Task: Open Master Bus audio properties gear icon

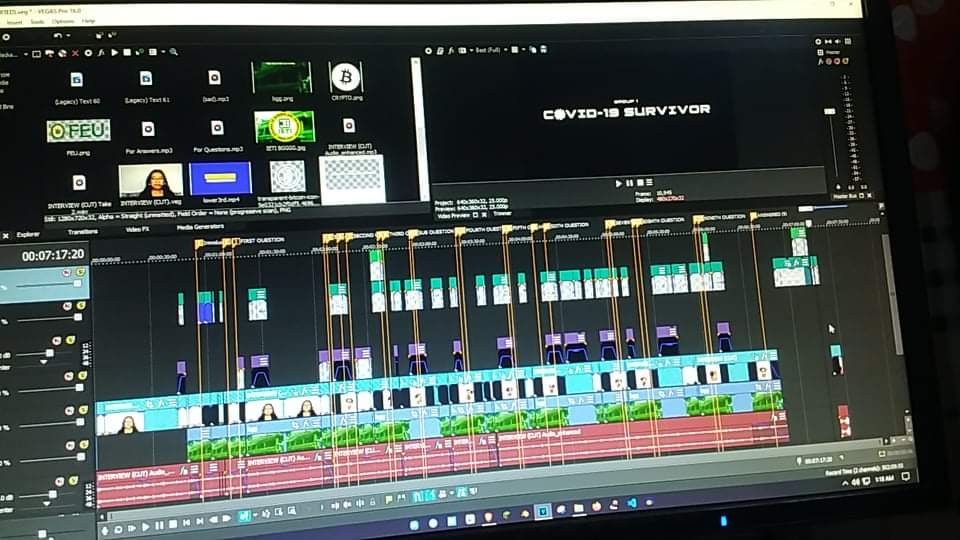Action: pos(819,42)
